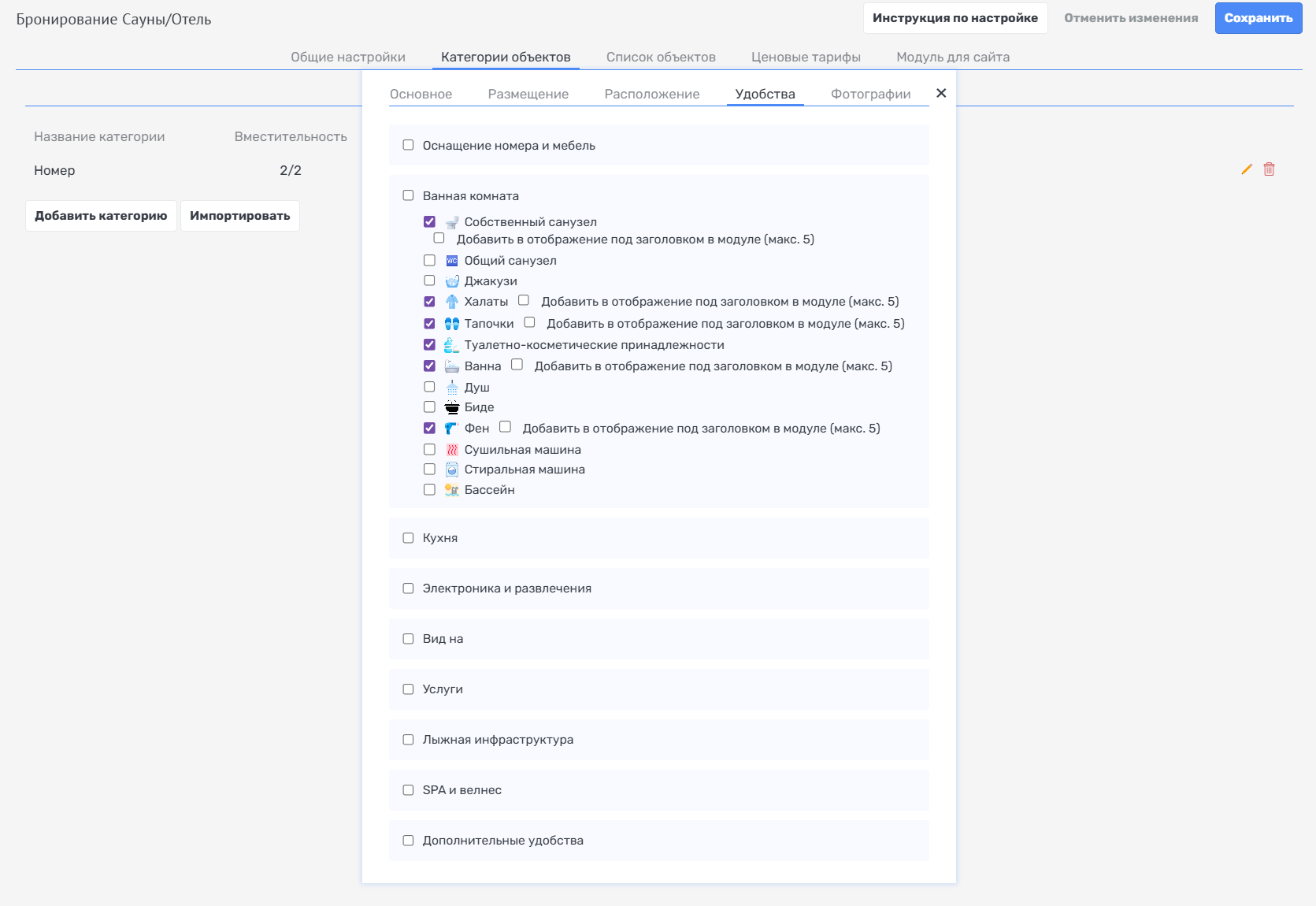
Task: Check the Сушильная машина checkbox
Action: point(429,449)
